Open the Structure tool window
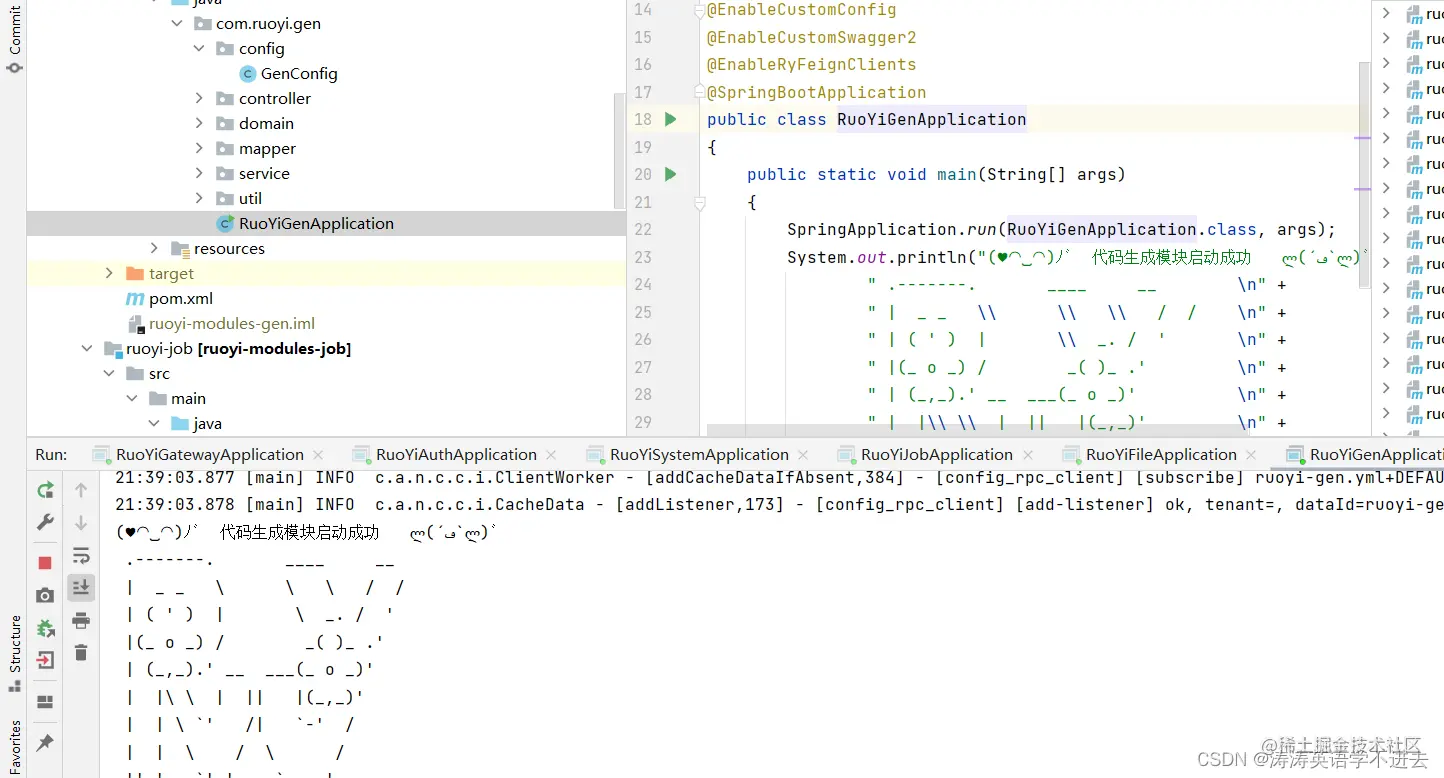The image size is (1444, 778). click(14, 652)
